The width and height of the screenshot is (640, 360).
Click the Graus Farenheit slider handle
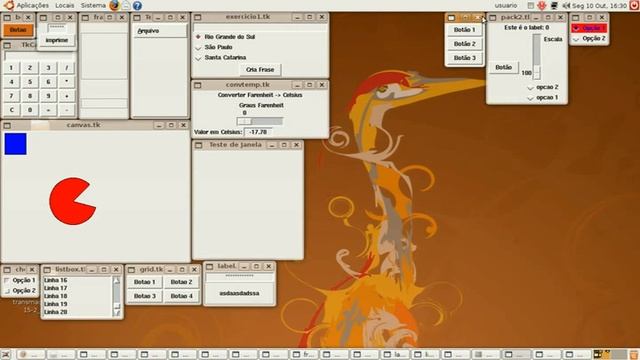[244, 121]
